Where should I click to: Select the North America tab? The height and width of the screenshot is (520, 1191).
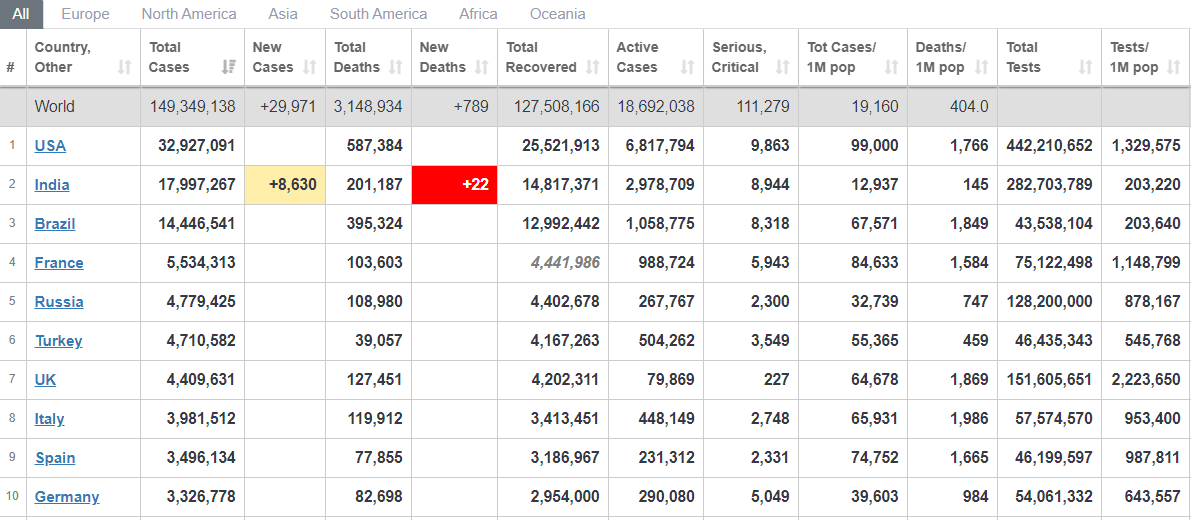(x=189, y=14)
